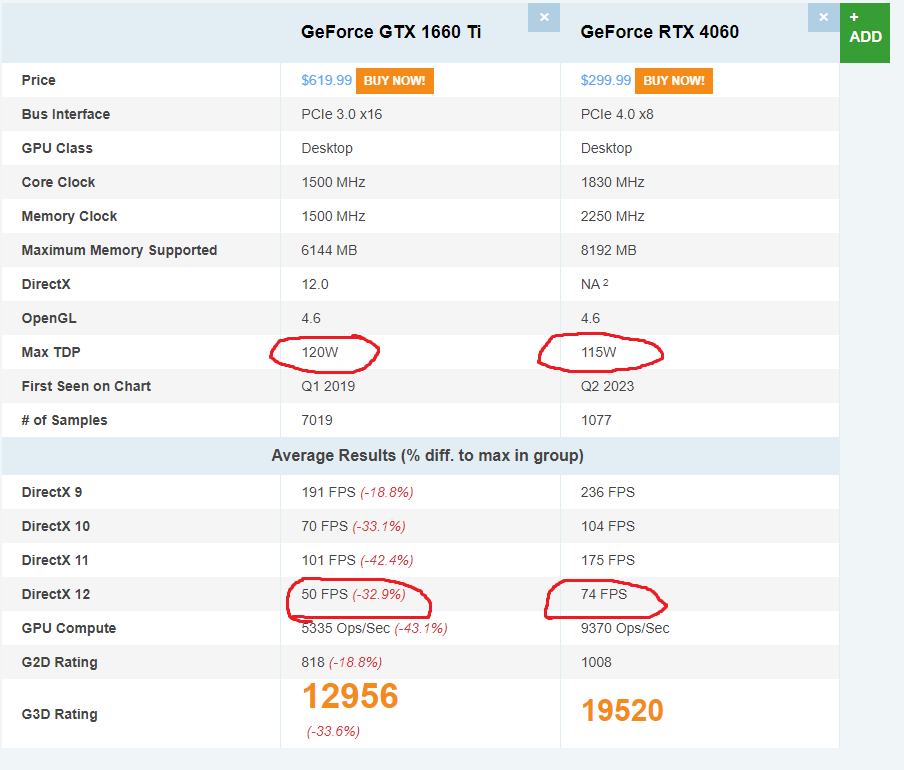Click the green ADD button
The height and width of the screenshot is (770, 904).
click(865, 33)
